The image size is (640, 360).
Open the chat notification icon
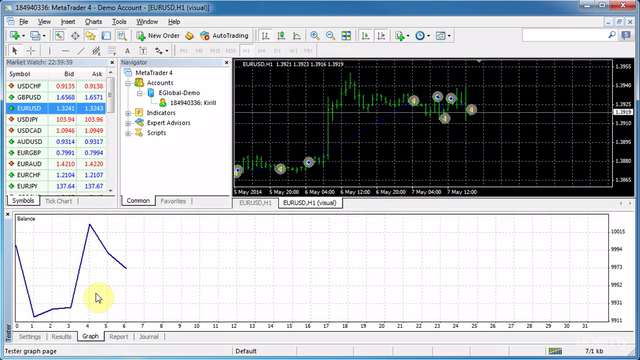pos(626,36)
